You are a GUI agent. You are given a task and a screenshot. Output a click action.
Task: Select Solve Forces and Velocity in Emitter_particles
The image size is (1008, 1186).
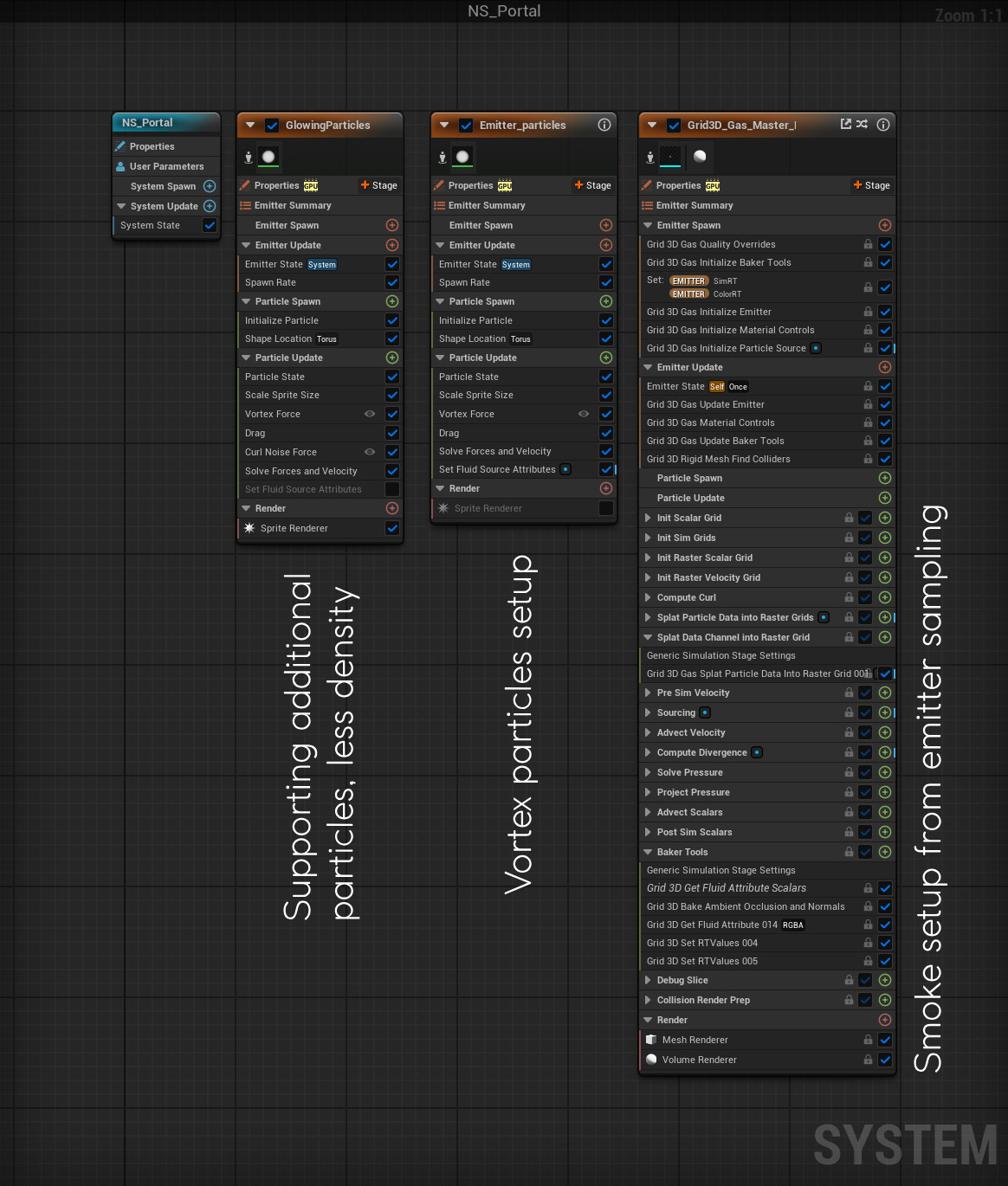coord(523,451)
